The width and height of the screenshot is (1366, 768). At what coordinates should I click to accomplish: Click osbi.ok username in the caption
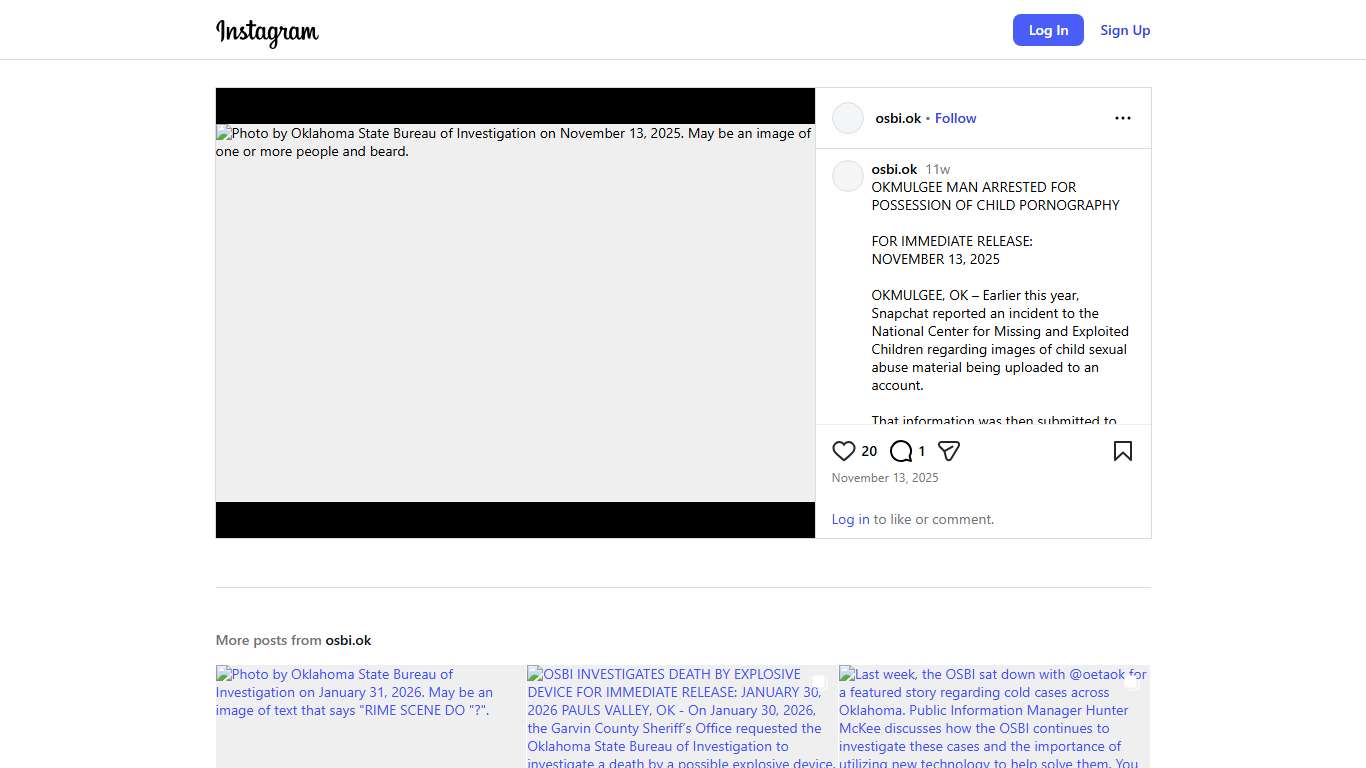pyautogui.click(x=894, y=169)
